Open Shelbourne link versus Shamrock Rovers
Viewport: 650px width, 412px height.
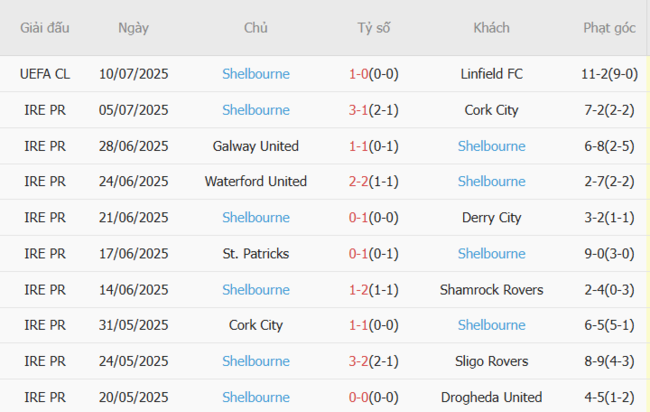[x=255, y=290]
